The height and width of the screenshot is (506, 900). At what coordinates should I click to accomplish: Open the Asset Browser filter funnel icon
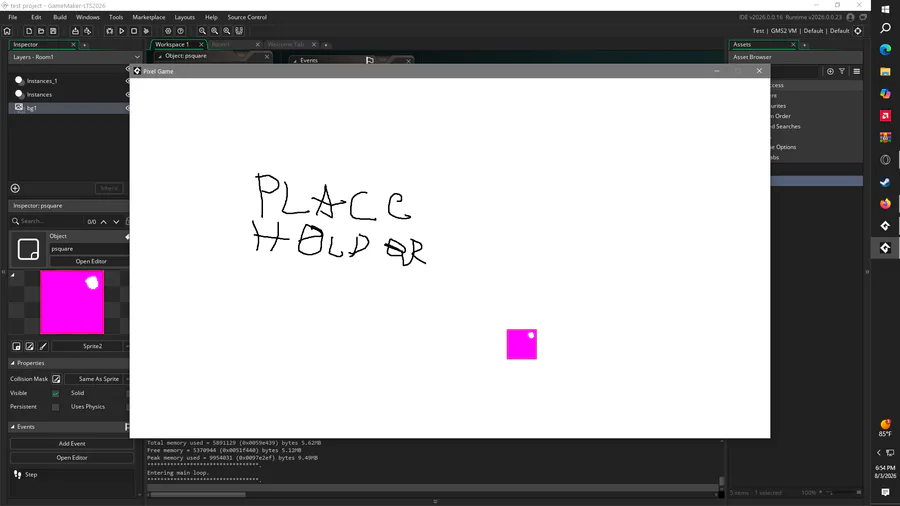pyautogui.click(x=842, y=71)
